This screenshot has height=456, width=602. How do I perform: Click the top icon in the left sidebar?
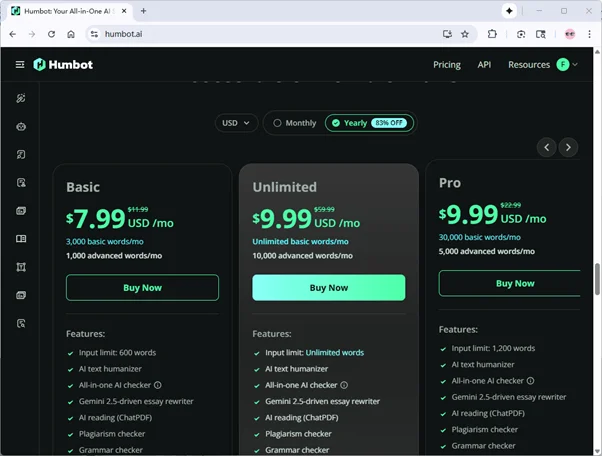pyautogui.click(x=21, y=98)
